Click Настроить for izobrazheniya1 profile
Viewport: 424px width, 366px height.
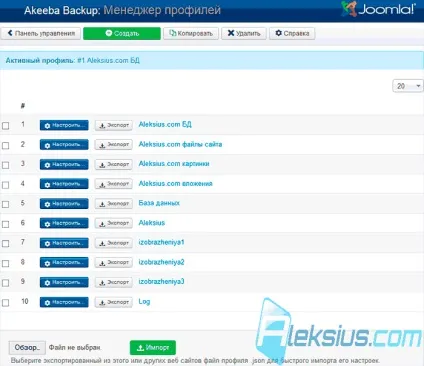coord(64,243)
